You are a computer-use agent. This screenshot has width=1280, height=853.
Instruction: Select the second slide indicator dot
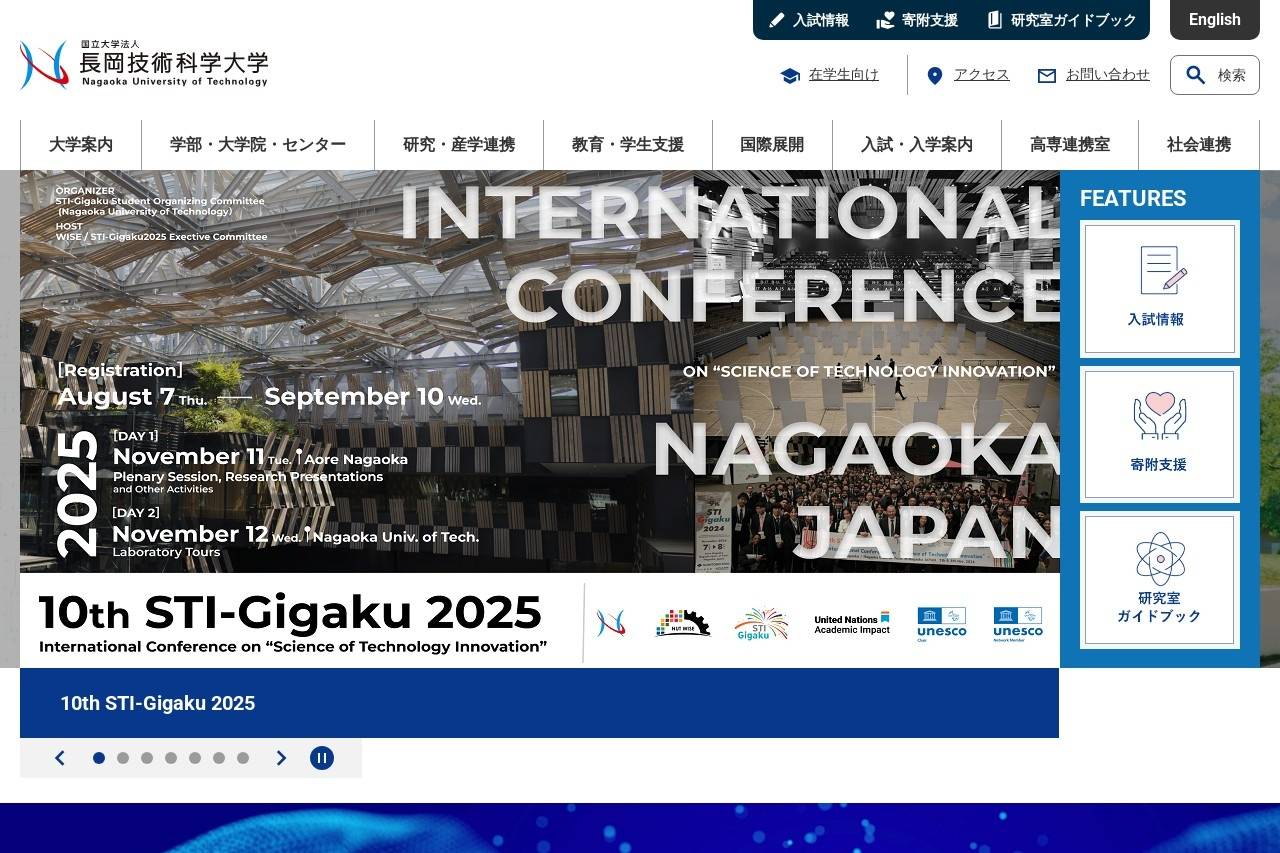click(123, 758)
